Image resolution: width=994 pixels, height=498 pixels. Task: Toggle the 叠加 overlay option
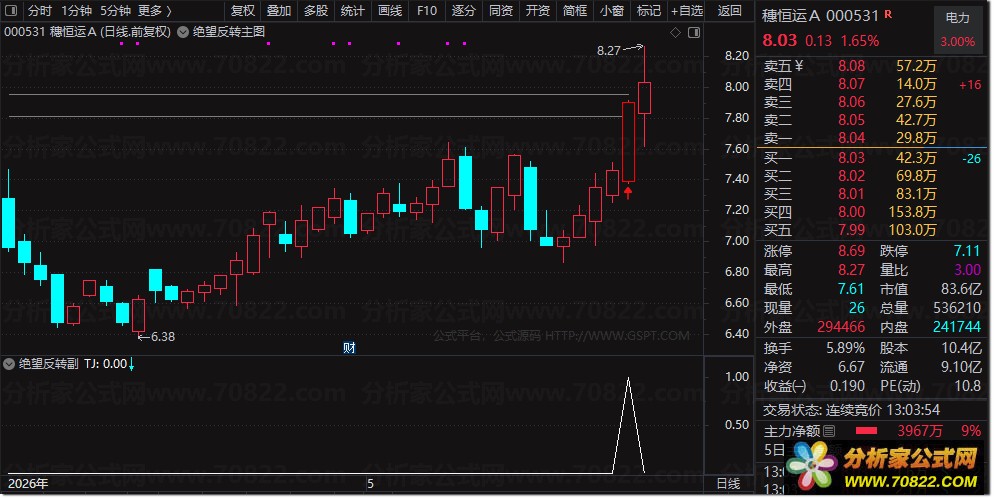coord(279,11)
